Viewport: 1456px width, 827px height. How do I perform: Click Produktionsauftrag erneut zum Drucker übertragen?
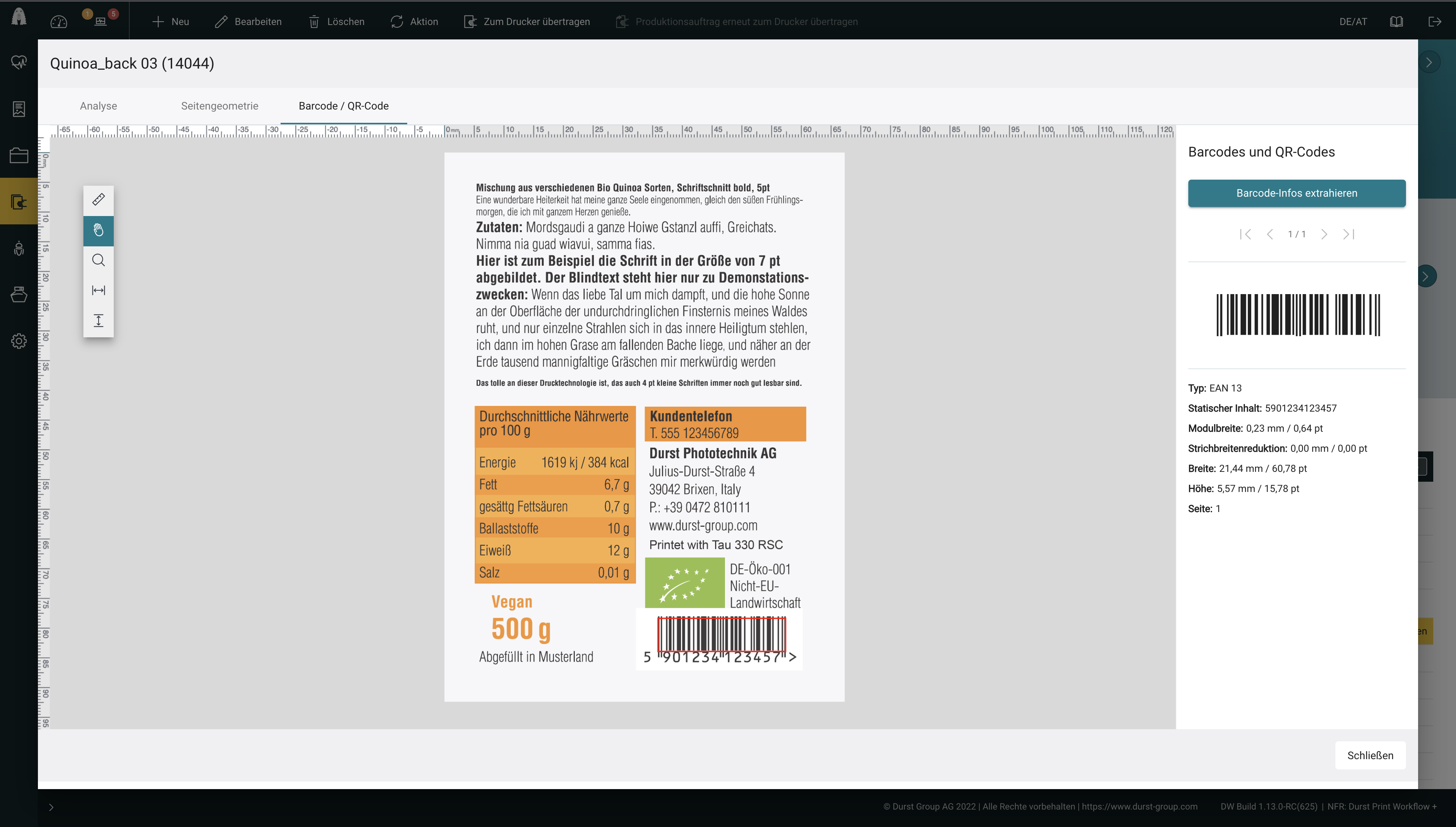tap(737, 22)
